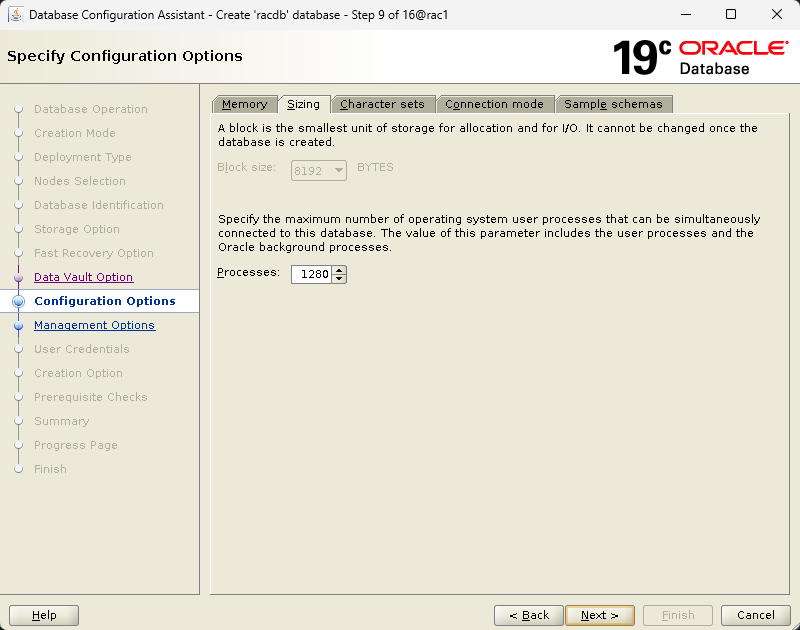The height and width of the screenshot is (630, 800).
Task: Select the Configuration Options step
Action: click(105, 301)
